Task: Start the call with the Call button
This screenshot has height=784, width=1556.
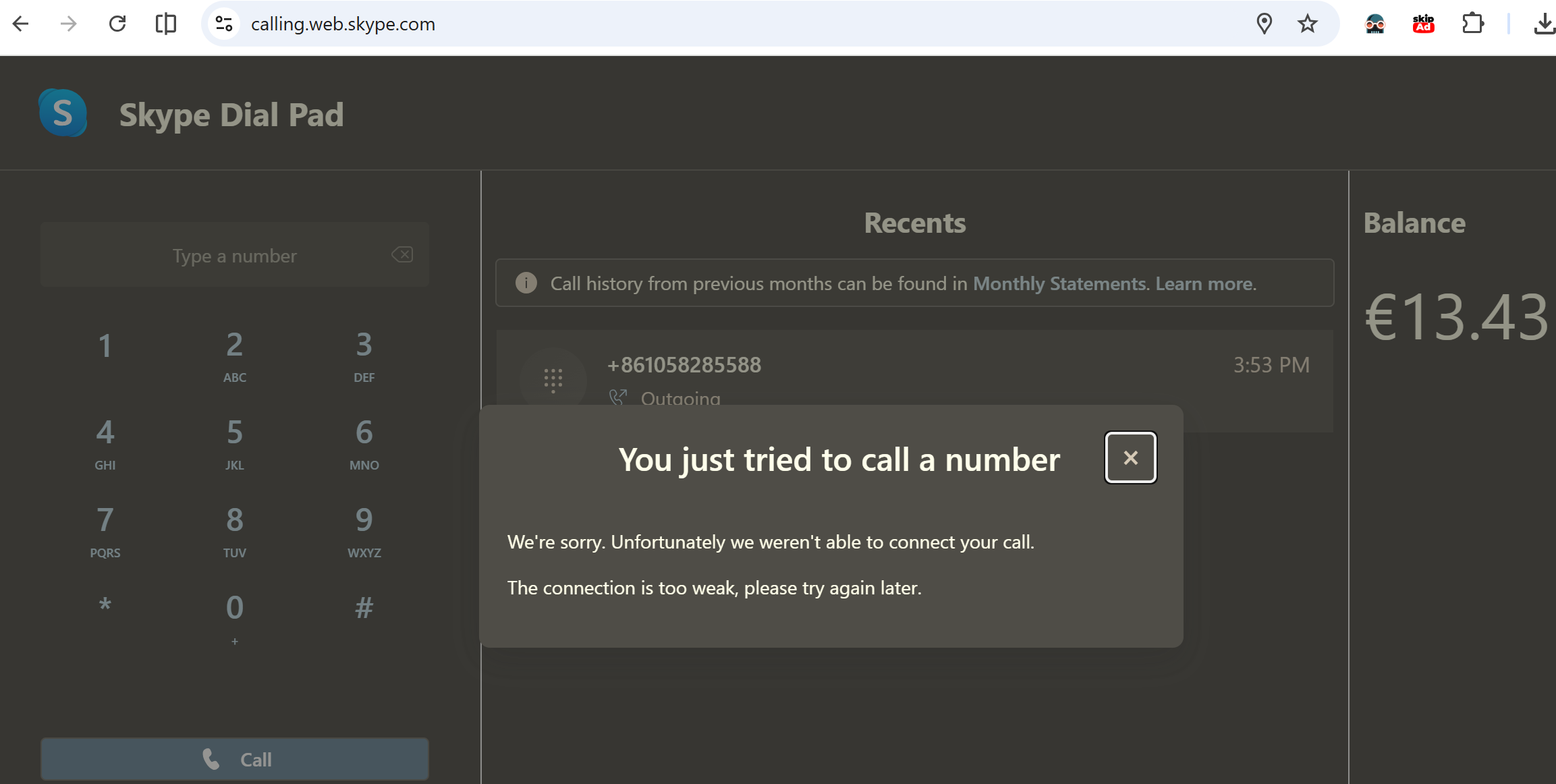Action: point(235,759)
